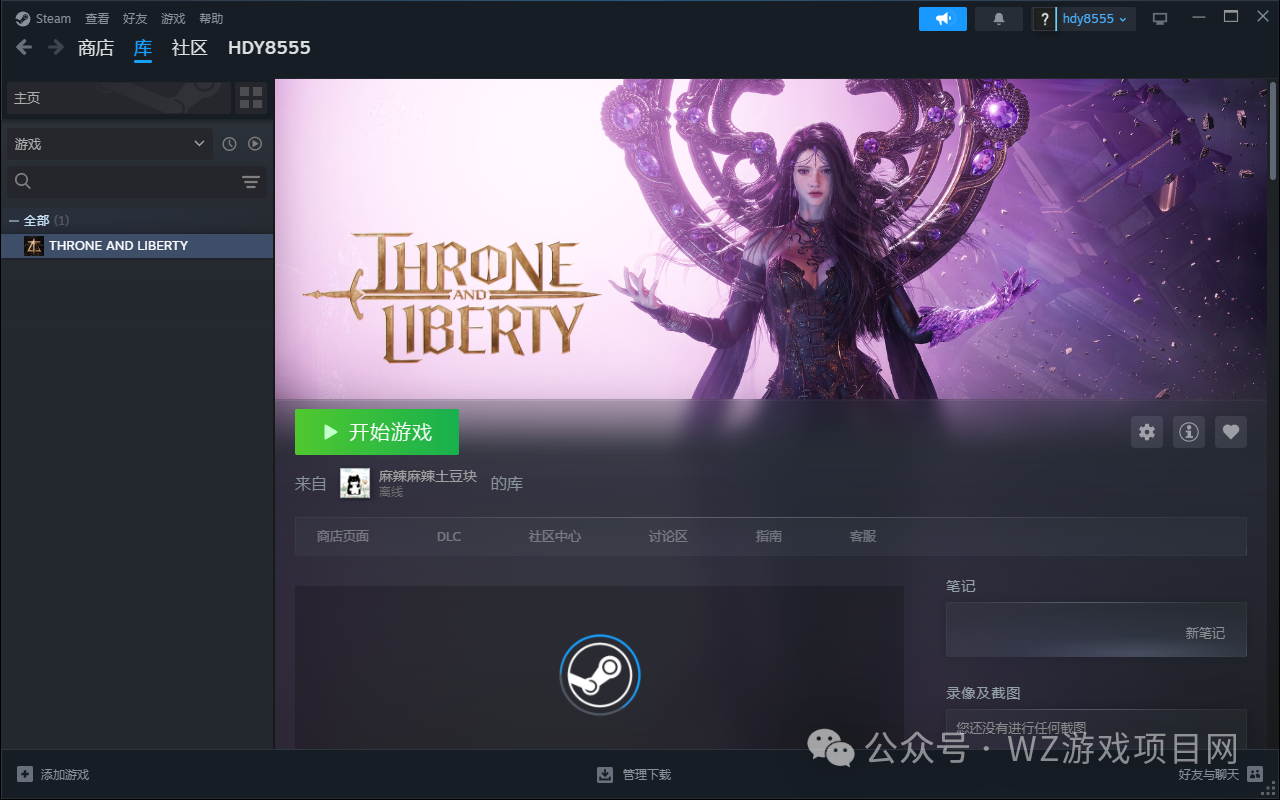Open game settings gear icon
The width and height of the screenshot is (1280, 800).
[1147, 432]
